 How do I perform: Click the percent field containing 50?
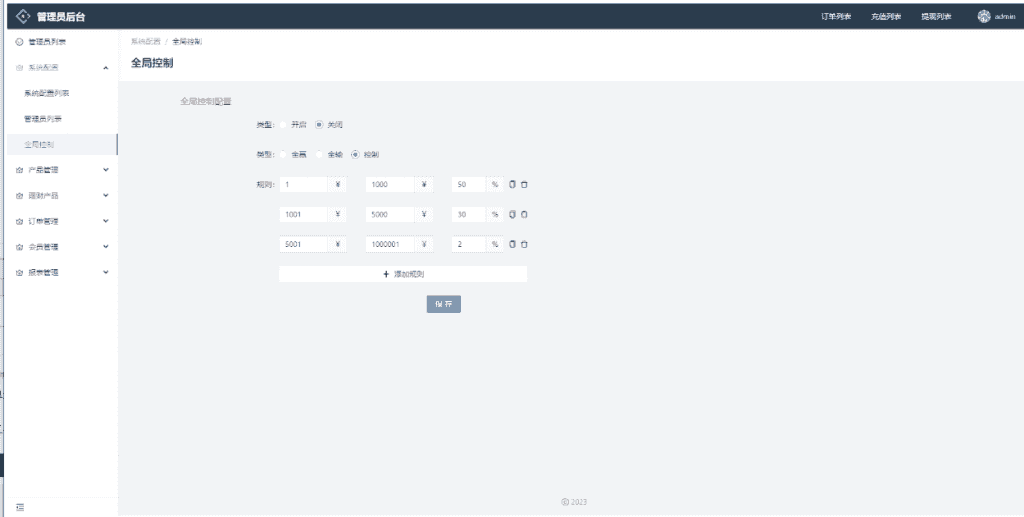(x=469, y=184)
